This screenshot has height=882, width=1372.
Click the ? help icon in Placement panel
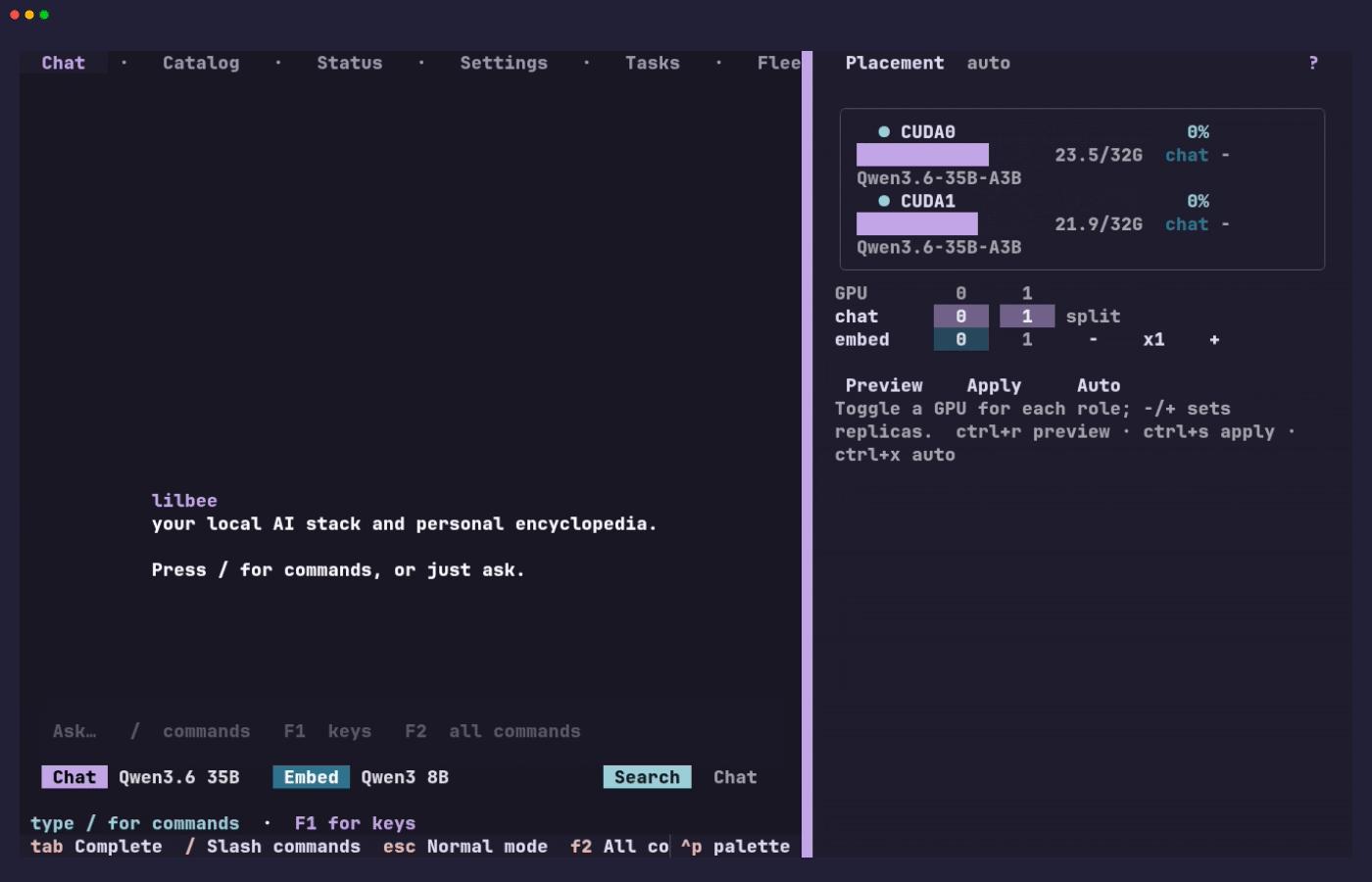(x=1313, y=63)
